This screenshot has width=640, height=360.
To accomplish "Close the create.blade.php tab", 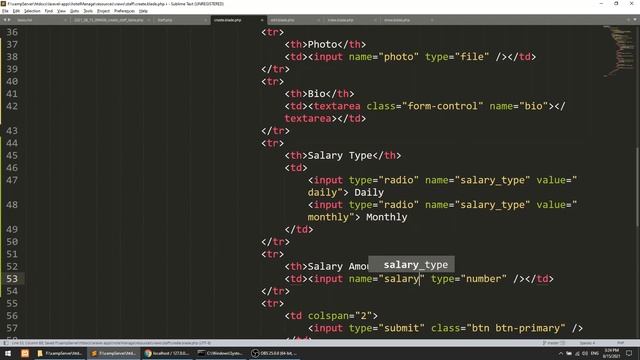I will tap(262, 20).
